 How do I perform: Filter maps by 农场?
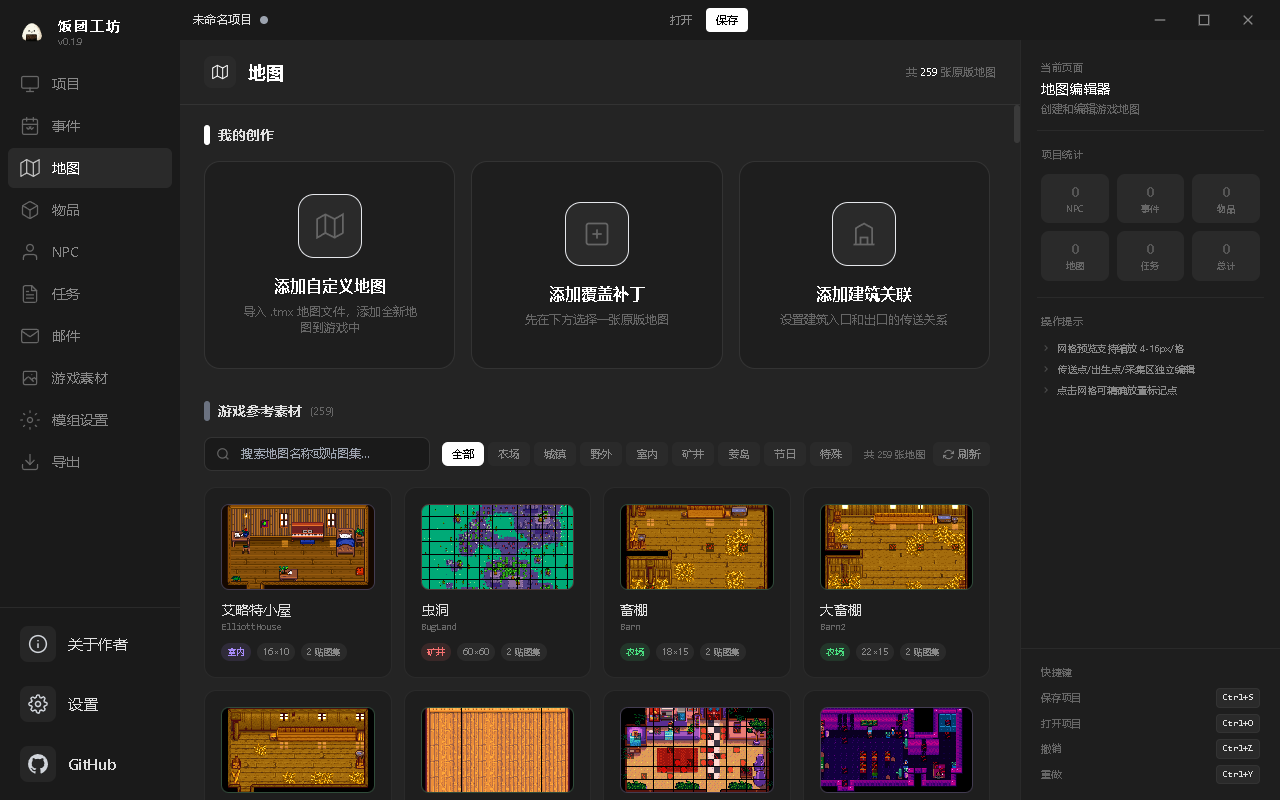pos(509,454)
